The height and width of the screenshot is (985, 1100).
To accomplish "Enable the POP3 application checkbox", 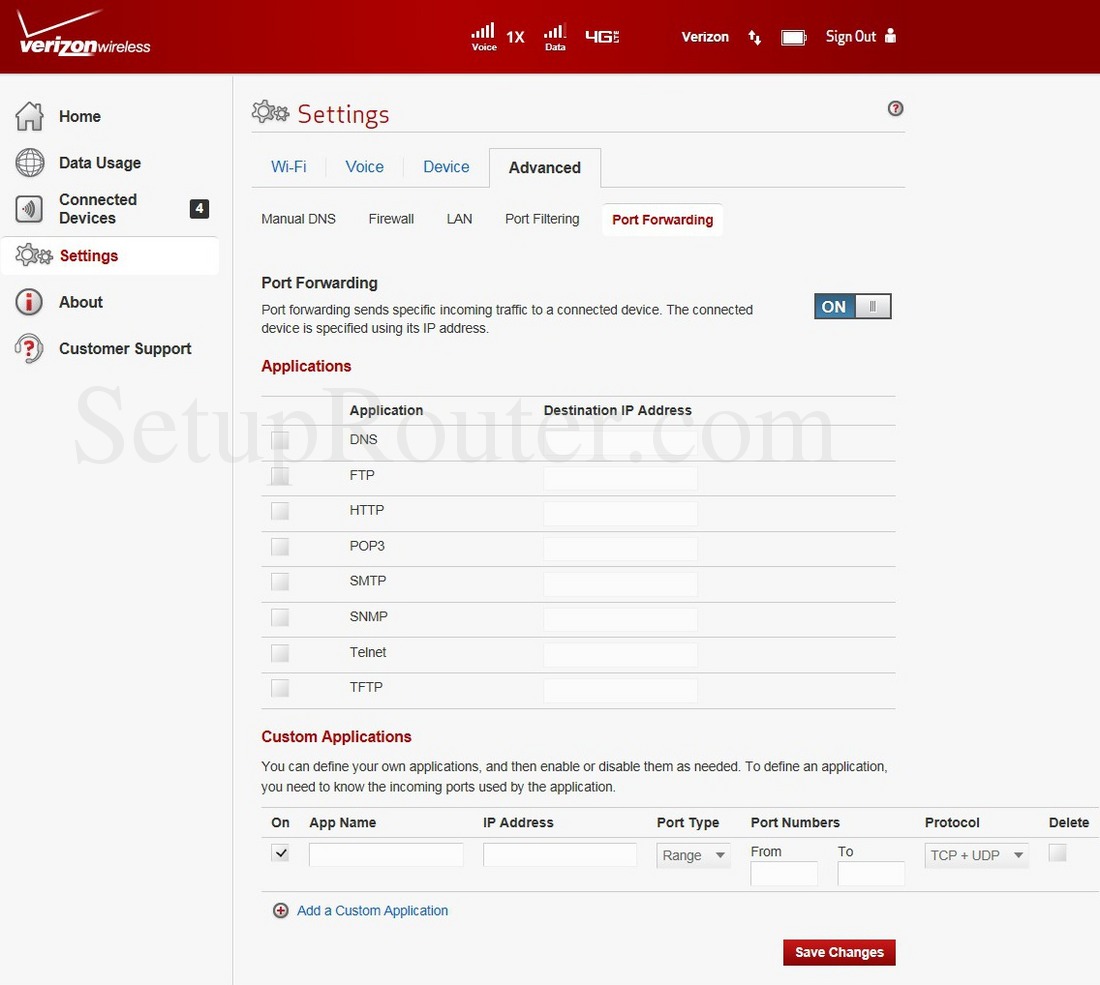I will coord(280,547).
